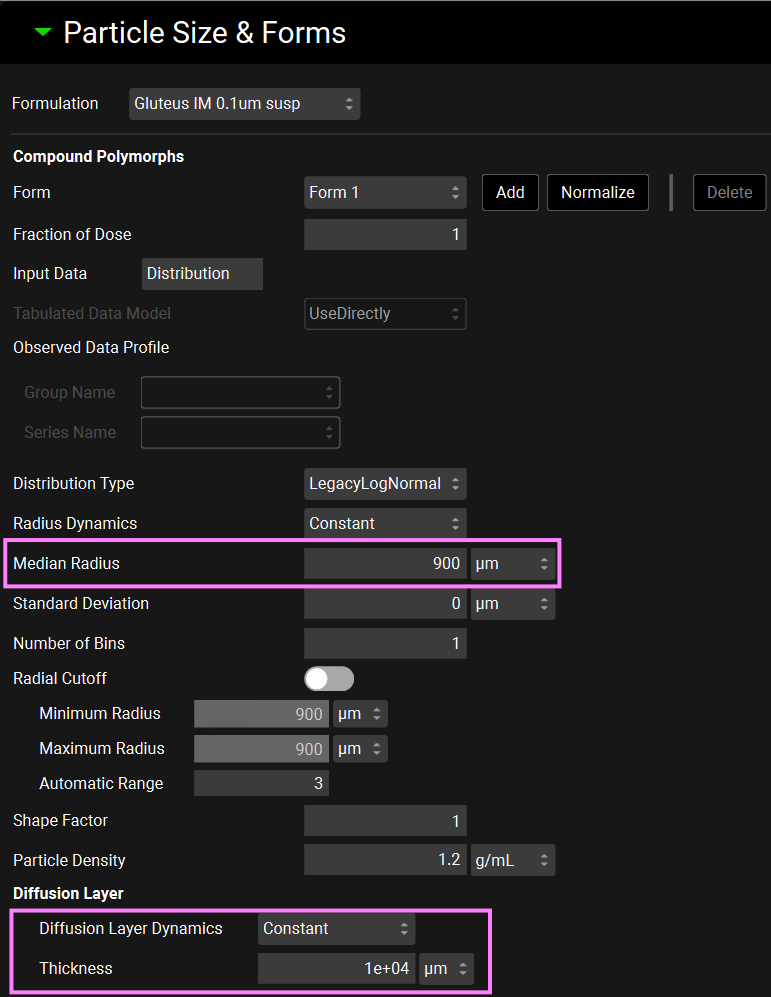Click the Add polymorph button
The image size is (771, 997).
coord(510,193)
